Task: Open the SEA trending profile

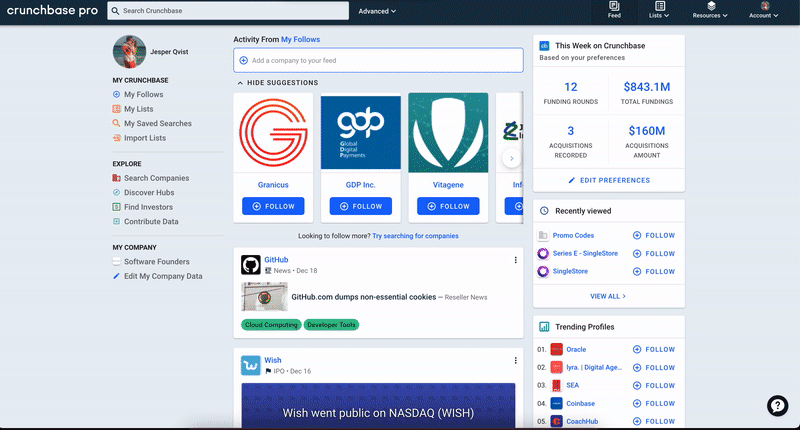Action: click(x=572, y=385)
